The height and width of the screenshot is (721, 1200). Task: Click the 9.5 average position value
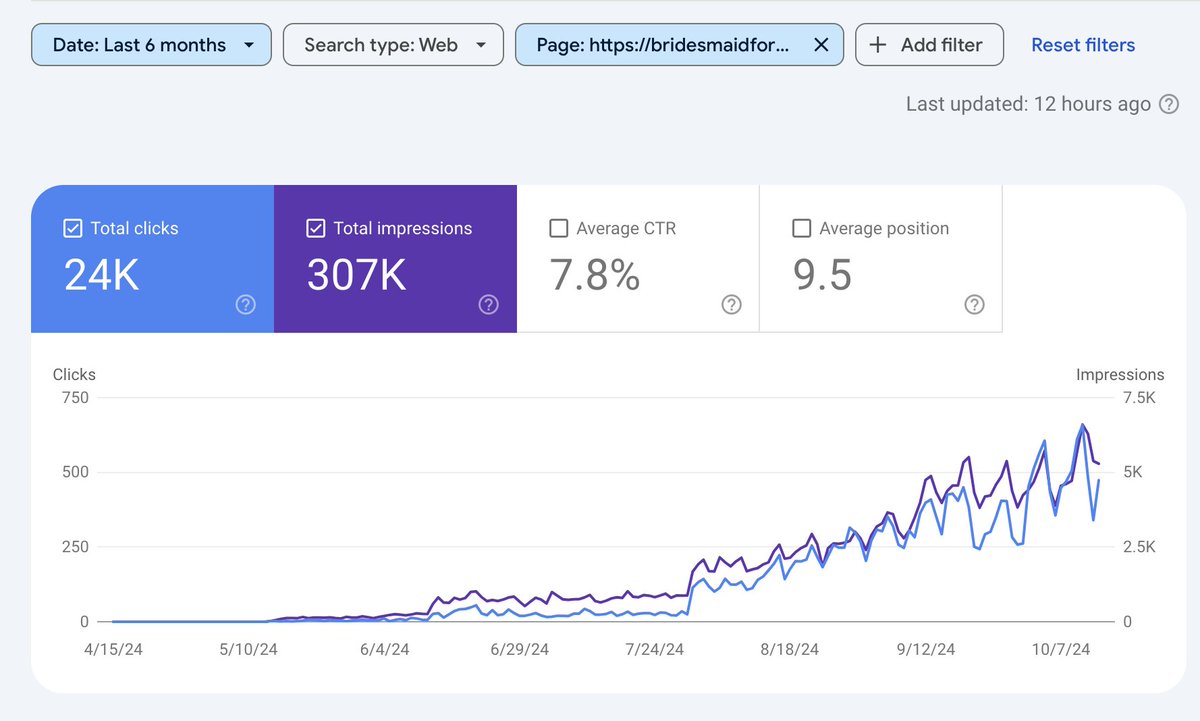[x=822, y=275]
